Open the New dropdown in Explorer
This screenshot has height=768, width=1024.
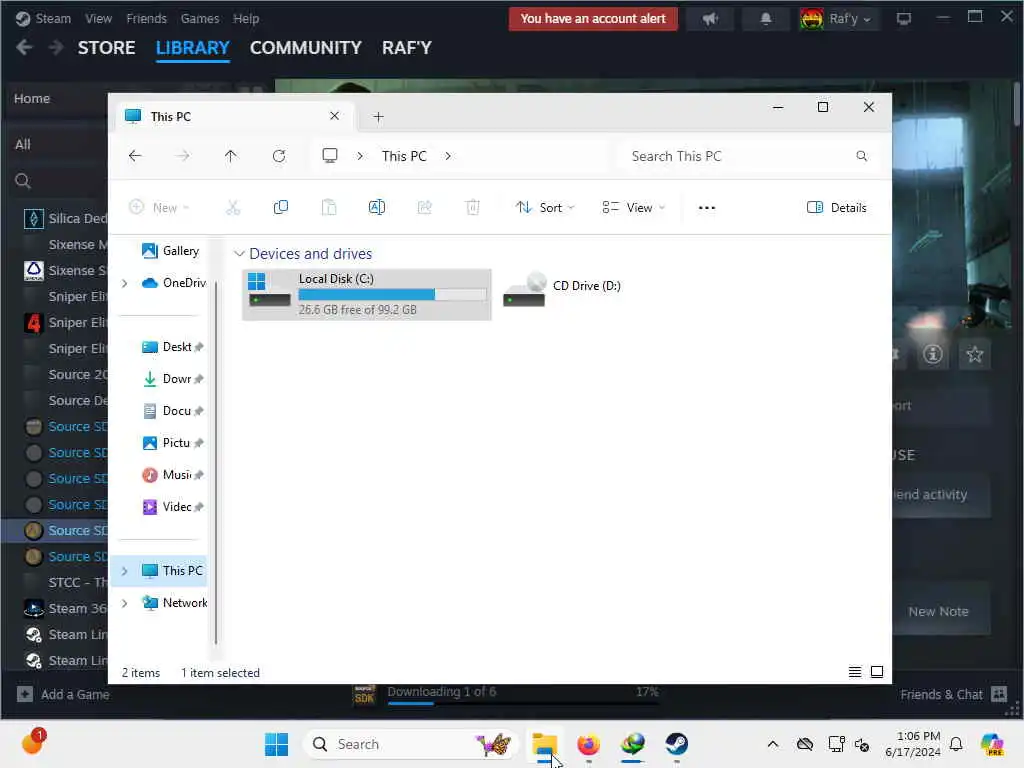pos(159,208)
